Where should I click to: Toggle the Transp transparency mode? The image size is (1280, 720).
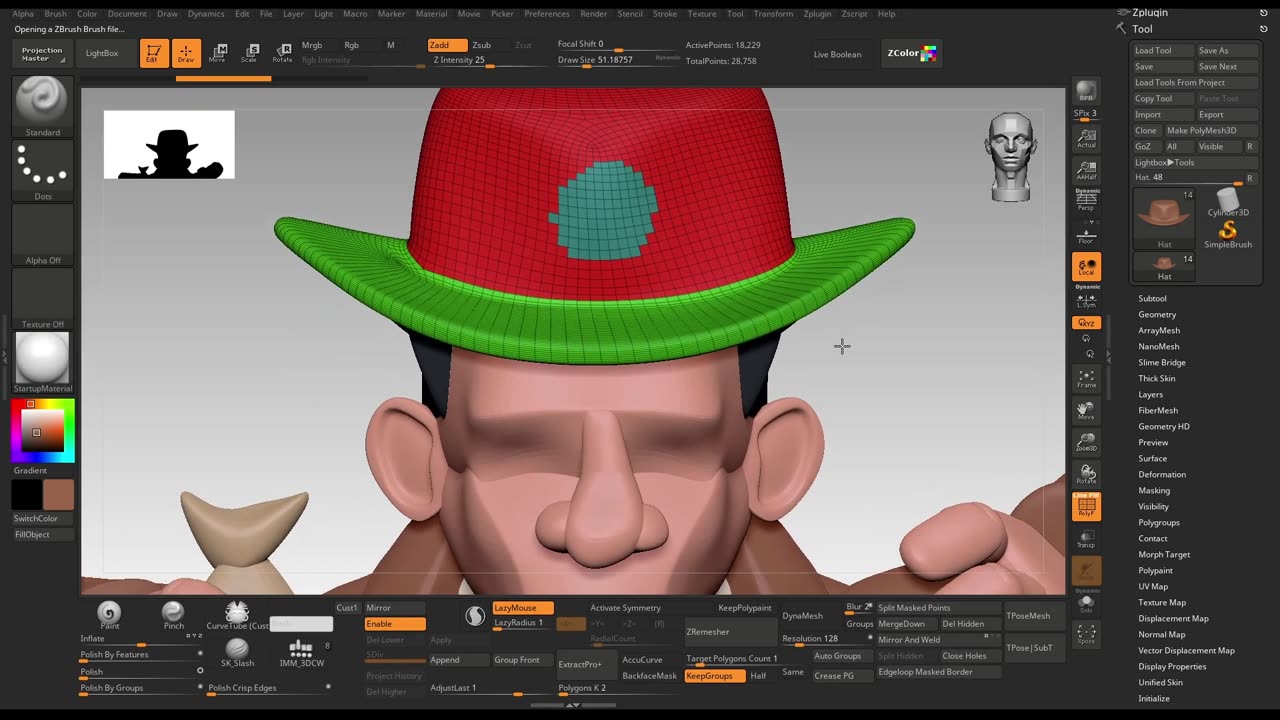(x=1086, y=539)
